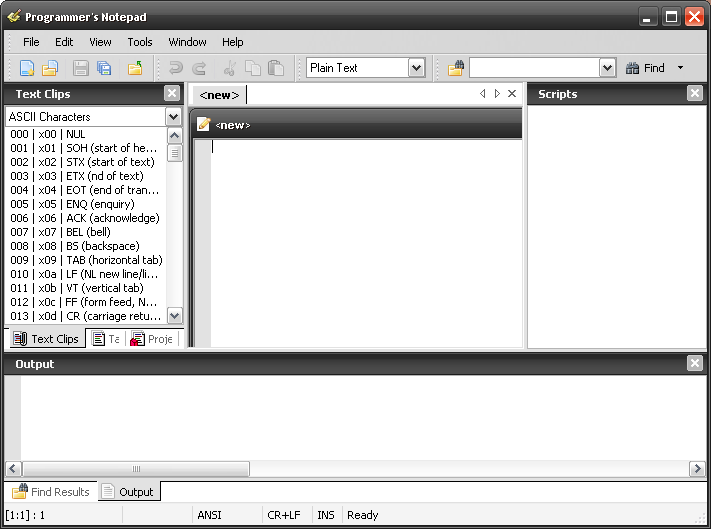This screenshot has width=711, height=529.
Task: Click the Open Project folder icon
Action: click(135, 68)
